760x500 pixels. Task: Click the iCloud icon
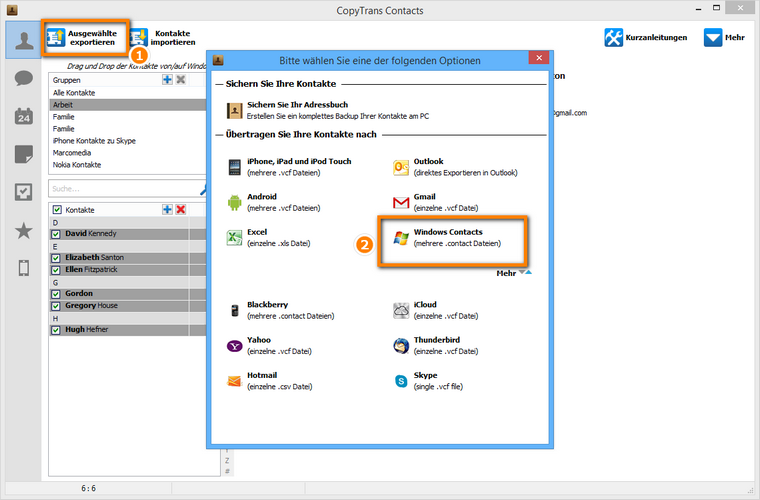pos(401,311)
